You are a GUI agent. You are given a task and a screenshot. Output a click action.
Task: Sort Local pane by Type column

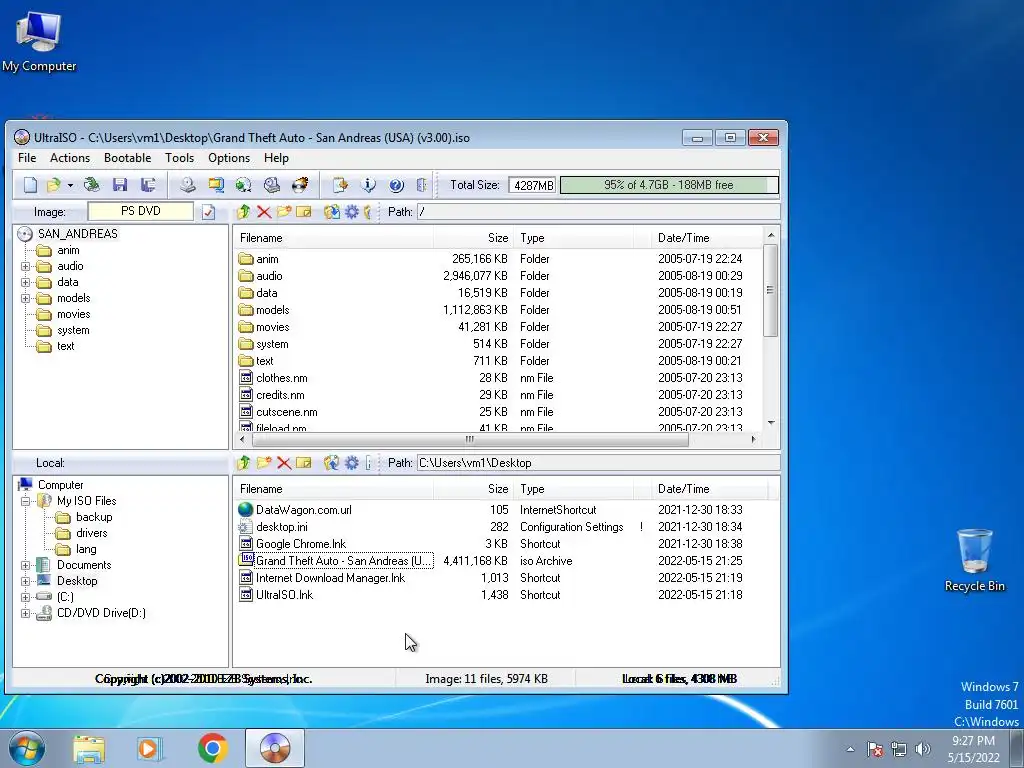click(575, 489)
